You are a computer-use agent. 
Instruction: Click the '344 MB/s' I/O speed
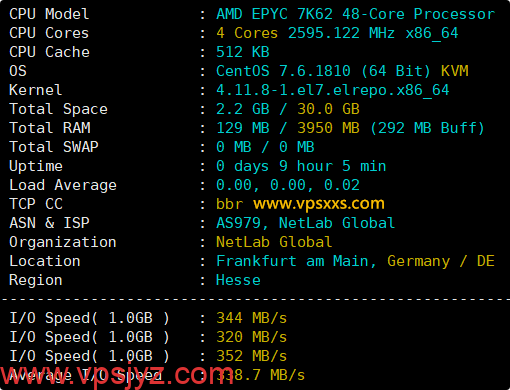(x=252, y=318)
